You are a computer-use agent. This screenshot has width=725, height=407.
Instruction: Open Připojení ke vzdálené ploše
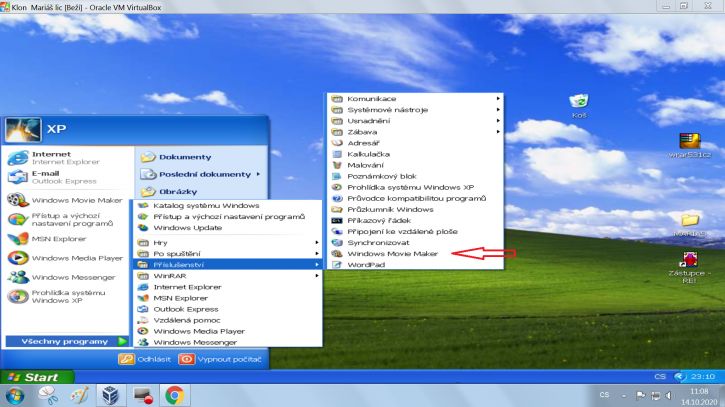[415, 232]
